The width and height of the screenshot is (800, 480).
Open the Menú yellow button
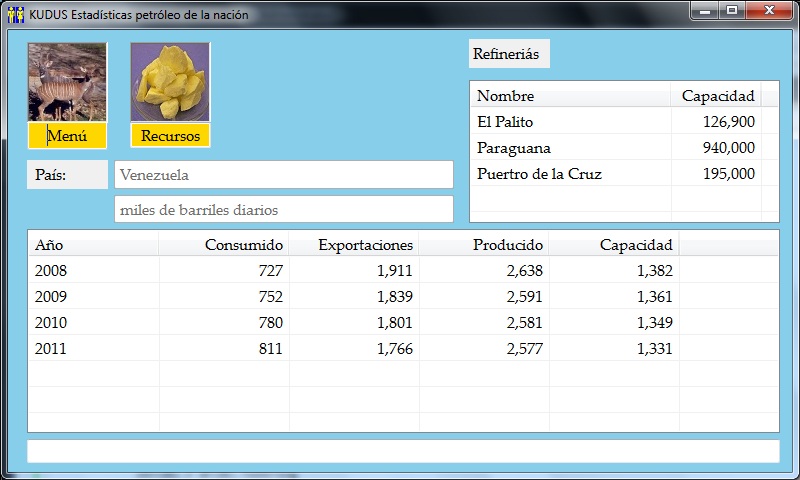point(67,136)
